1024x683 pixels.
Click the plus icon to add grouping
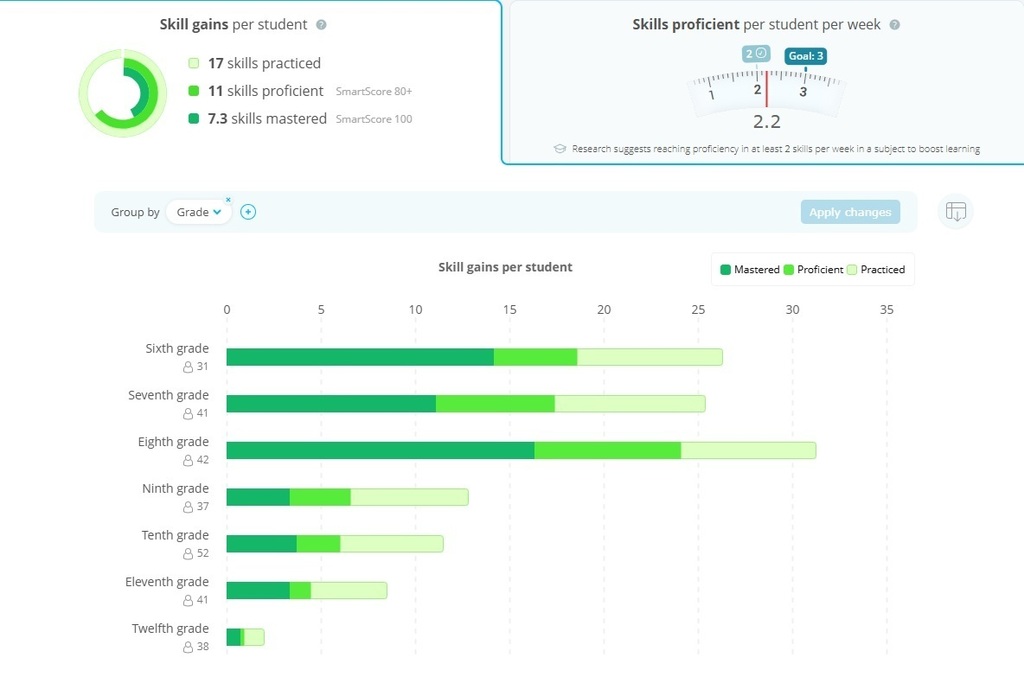pyautogui.click(x=248, y=212)
